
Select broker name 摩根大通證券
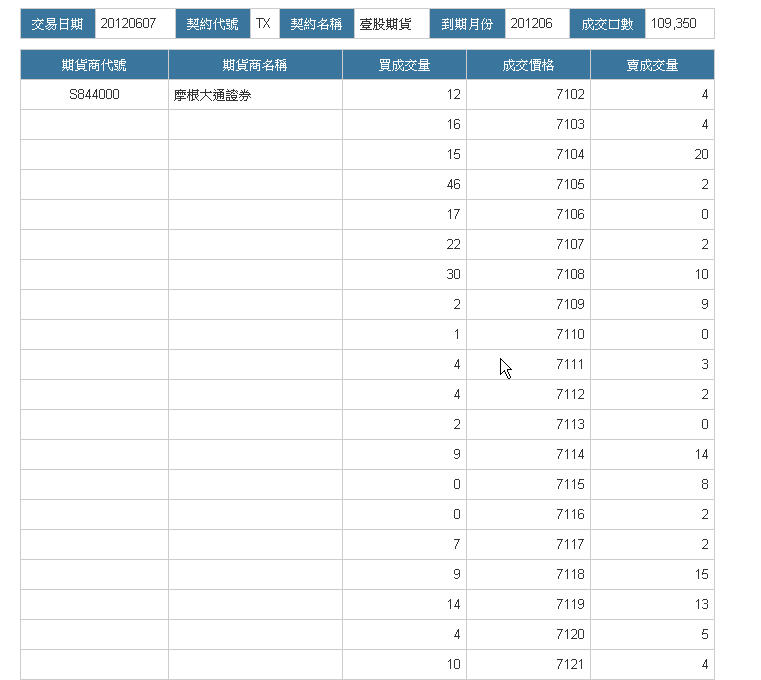[x=212, y=95]
